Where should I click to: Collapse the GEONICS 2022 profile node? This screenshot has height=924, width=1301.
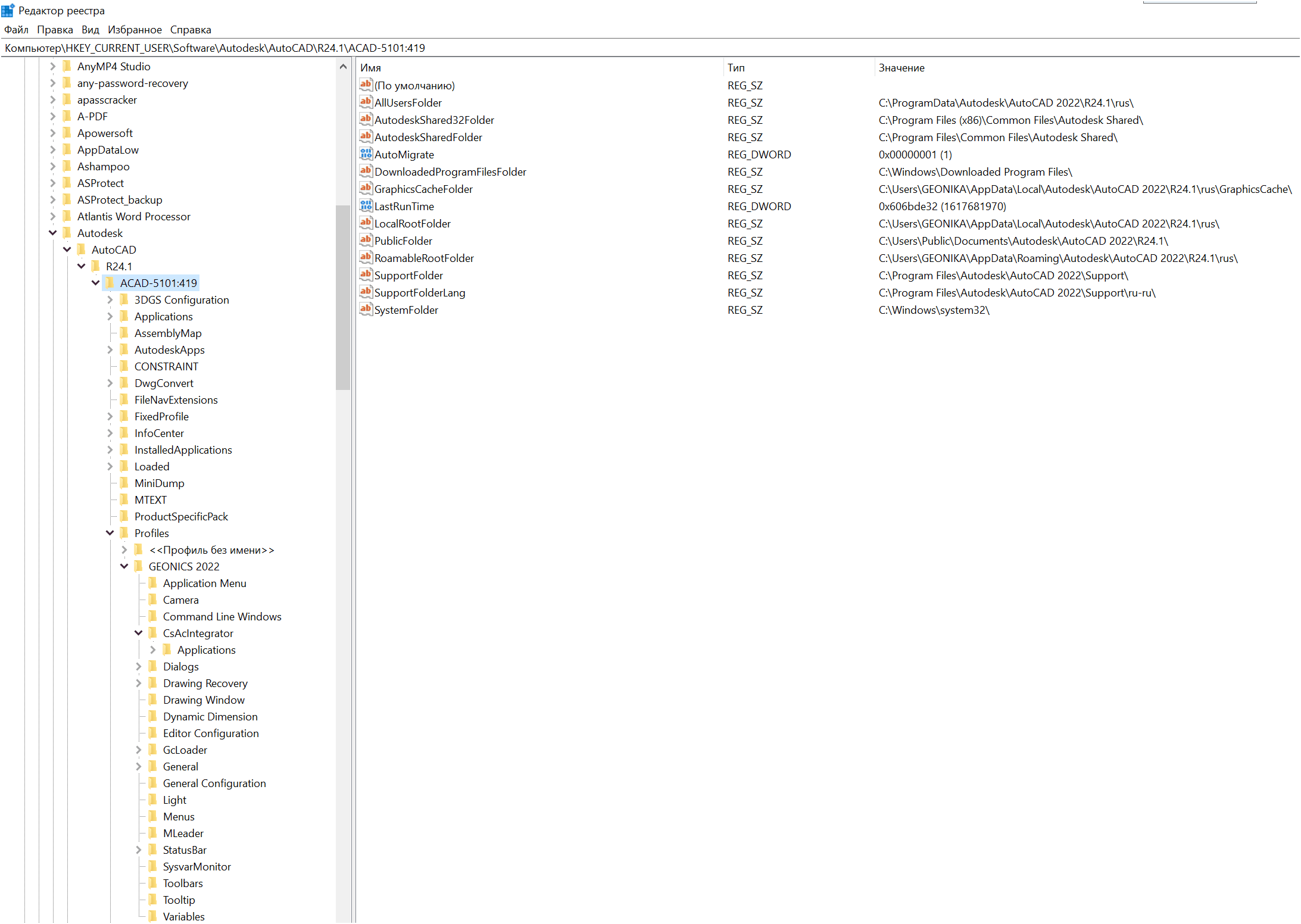tap(124, 566)
